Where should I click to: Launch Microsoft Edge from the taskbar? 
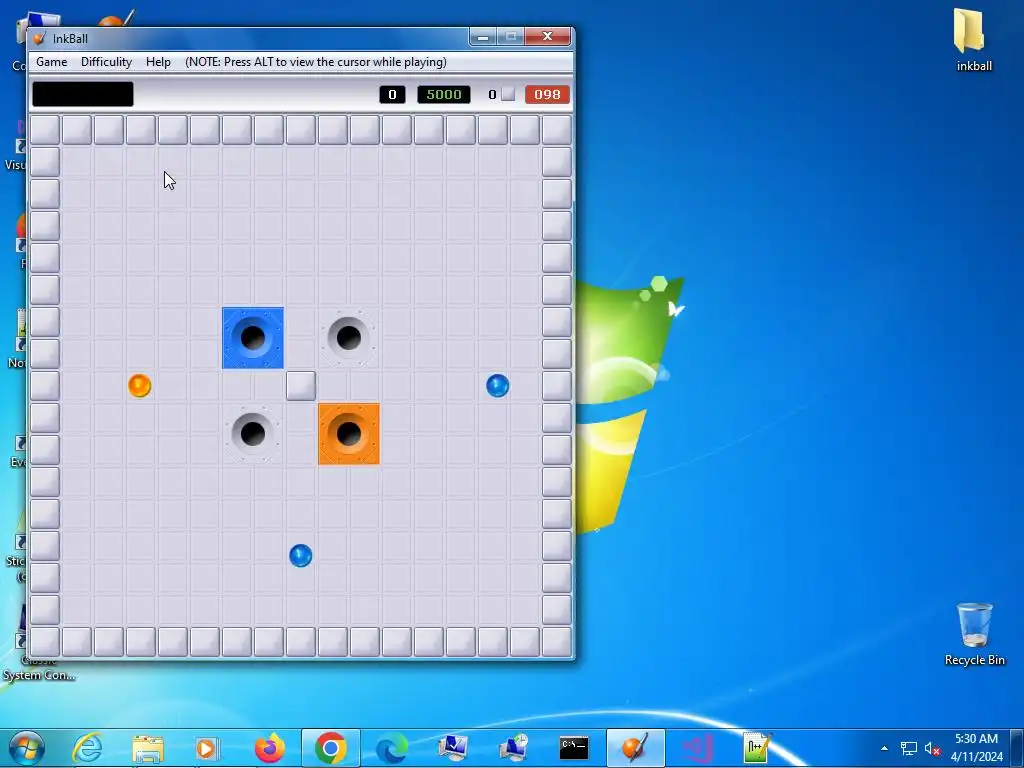tap(392, 748)
